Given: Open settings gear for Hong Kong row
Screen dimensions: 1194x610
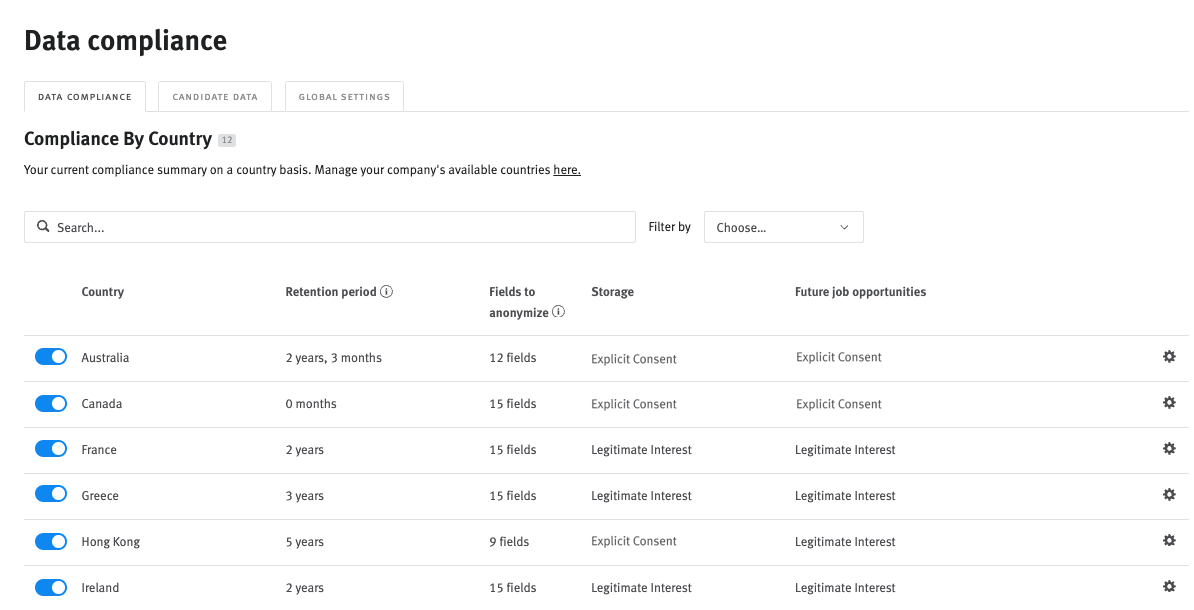Looking at the screenshot, I should tap(1169, 540).
